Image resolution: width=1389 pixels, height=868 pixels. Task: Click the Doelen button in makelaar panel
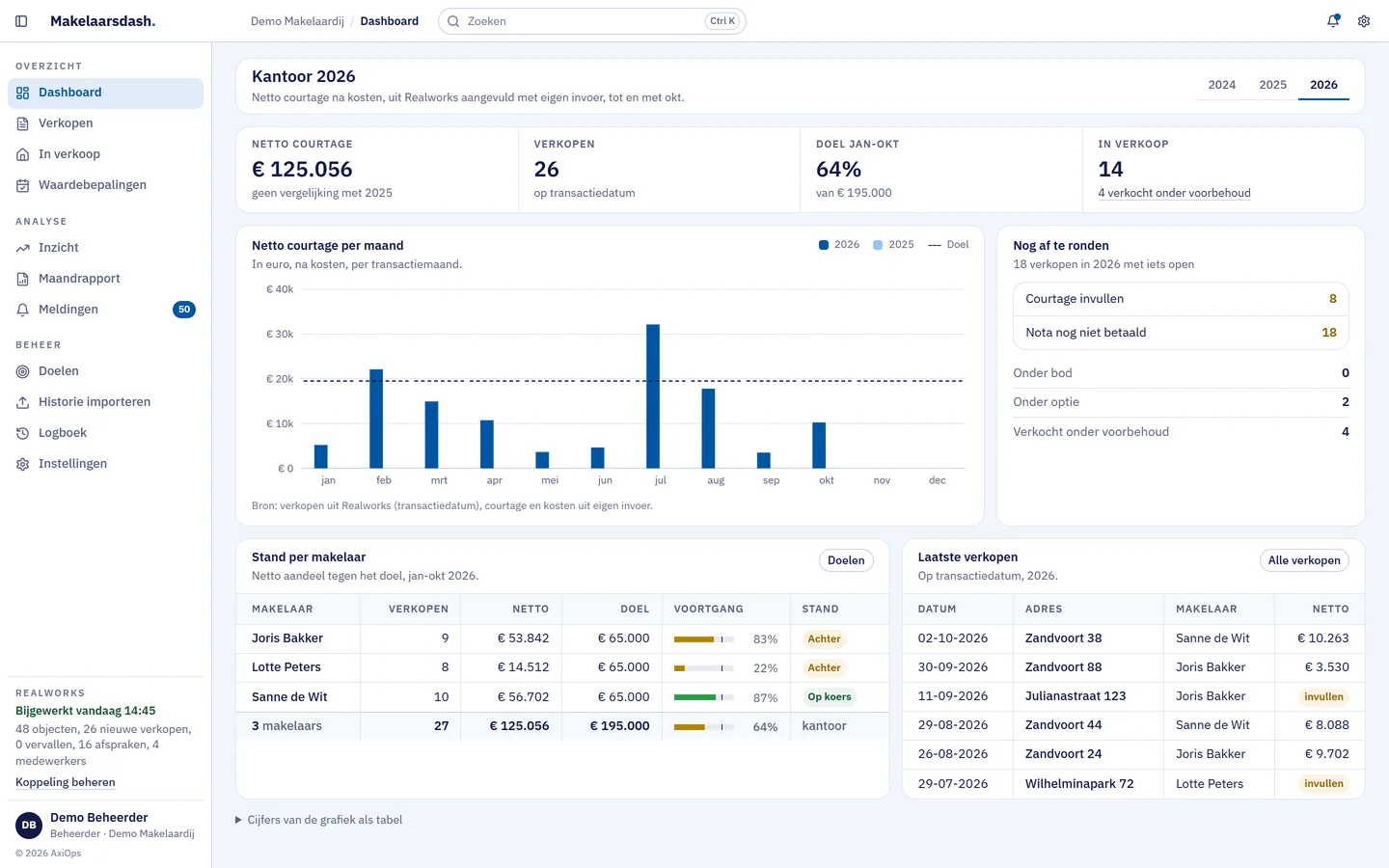(846, 560)
